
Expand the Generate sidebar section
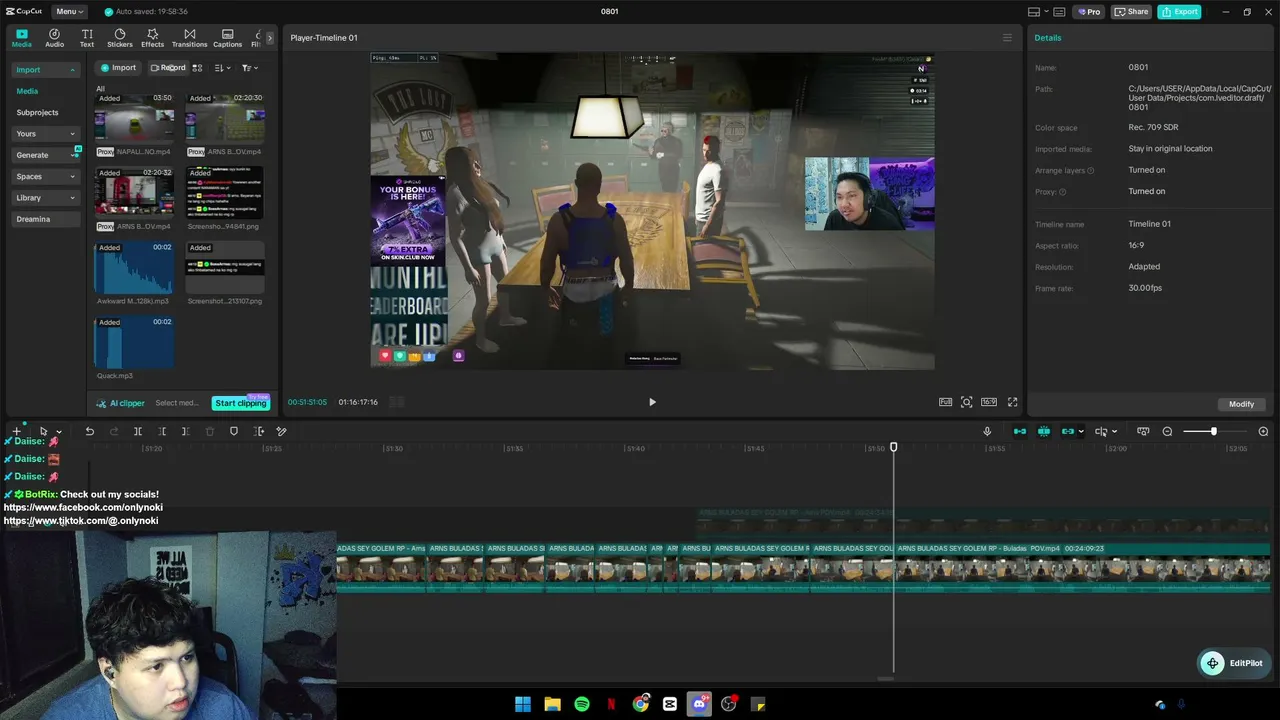click(x=45, y=155)
